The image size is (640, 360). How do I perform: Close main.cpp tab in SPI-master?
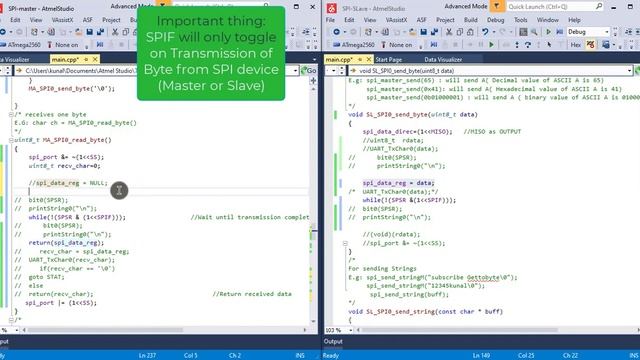pyautogui.click(x=95, y=60)
